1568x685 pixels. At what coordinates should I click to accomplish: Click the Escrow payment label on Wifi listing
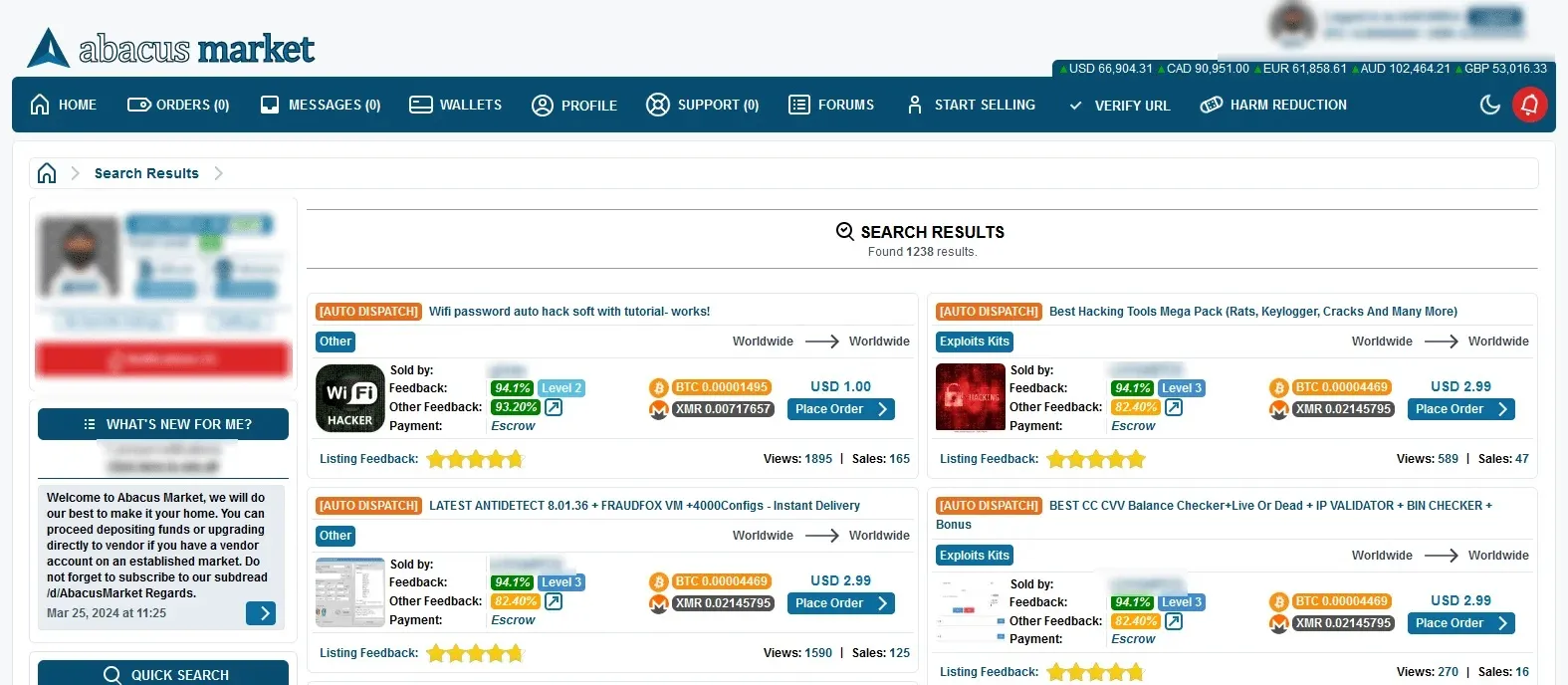click(x=513, y=426)
